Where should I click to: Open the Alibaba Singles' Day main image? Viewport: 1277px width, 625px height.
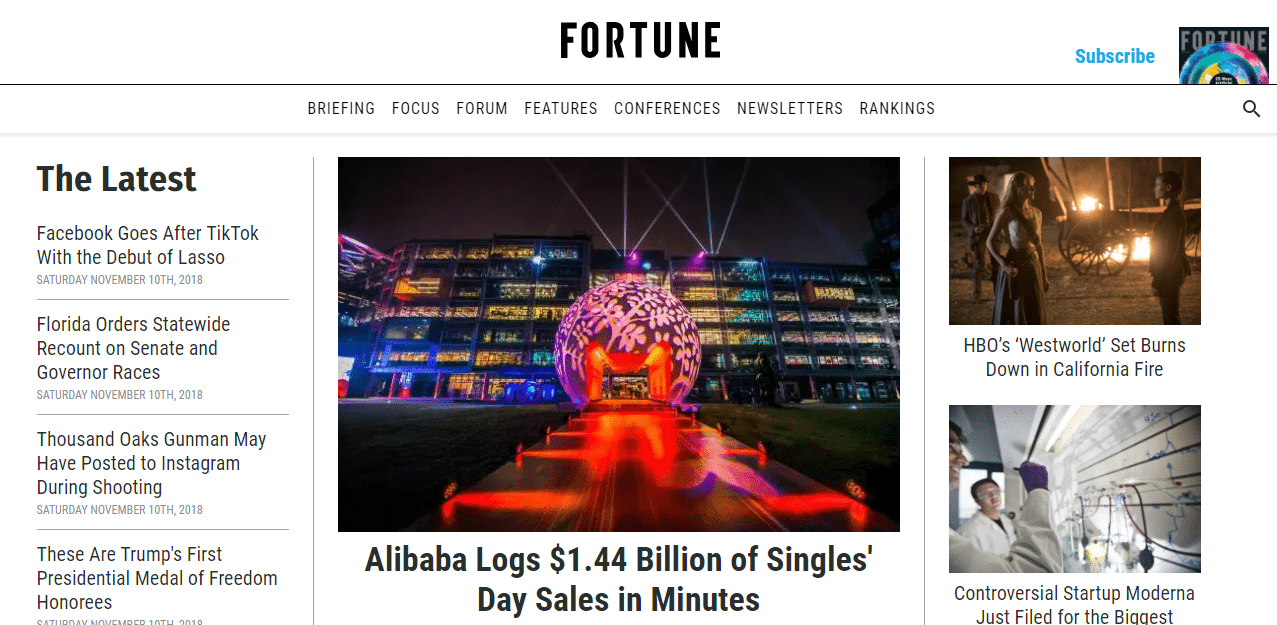[x=618, y=344]
